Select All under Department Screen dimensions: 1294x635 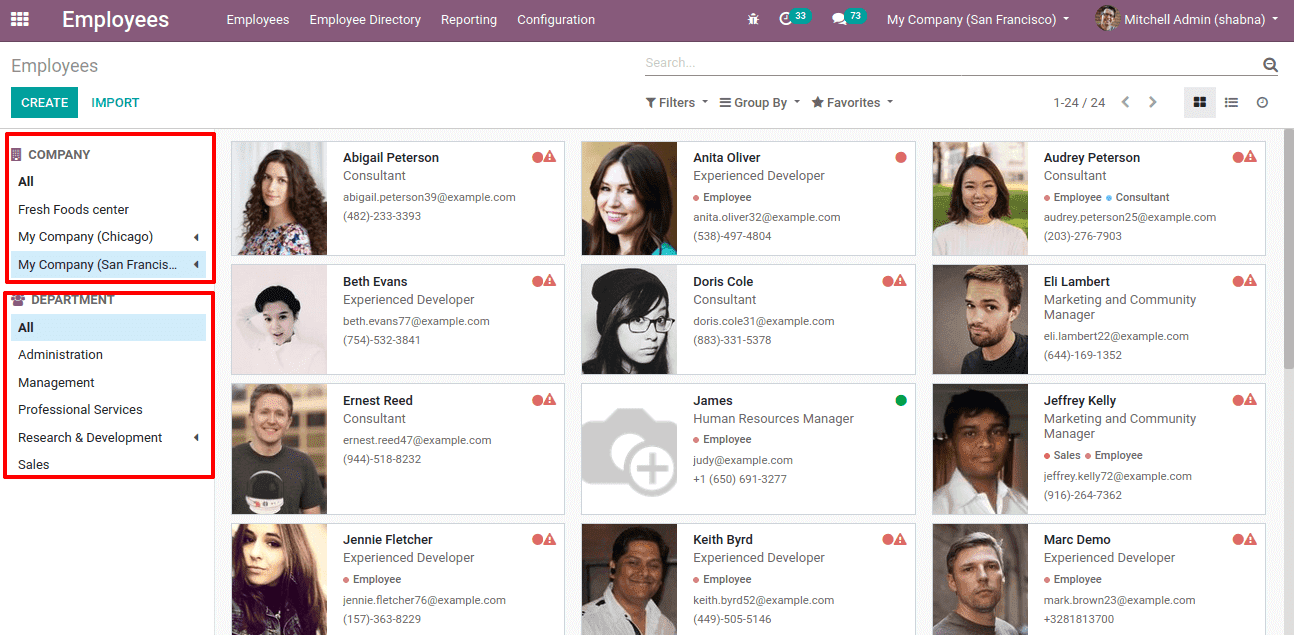pos(108,327)
